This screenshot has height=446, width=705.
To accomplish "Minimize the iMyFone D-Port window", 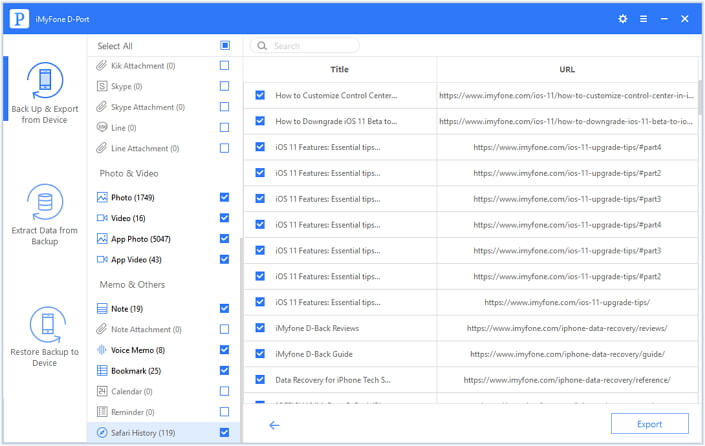I will 664,19.
